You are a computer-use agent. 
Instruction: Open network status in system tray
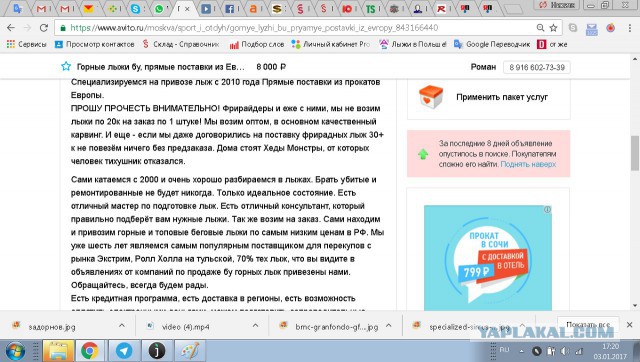coord(579,351)
